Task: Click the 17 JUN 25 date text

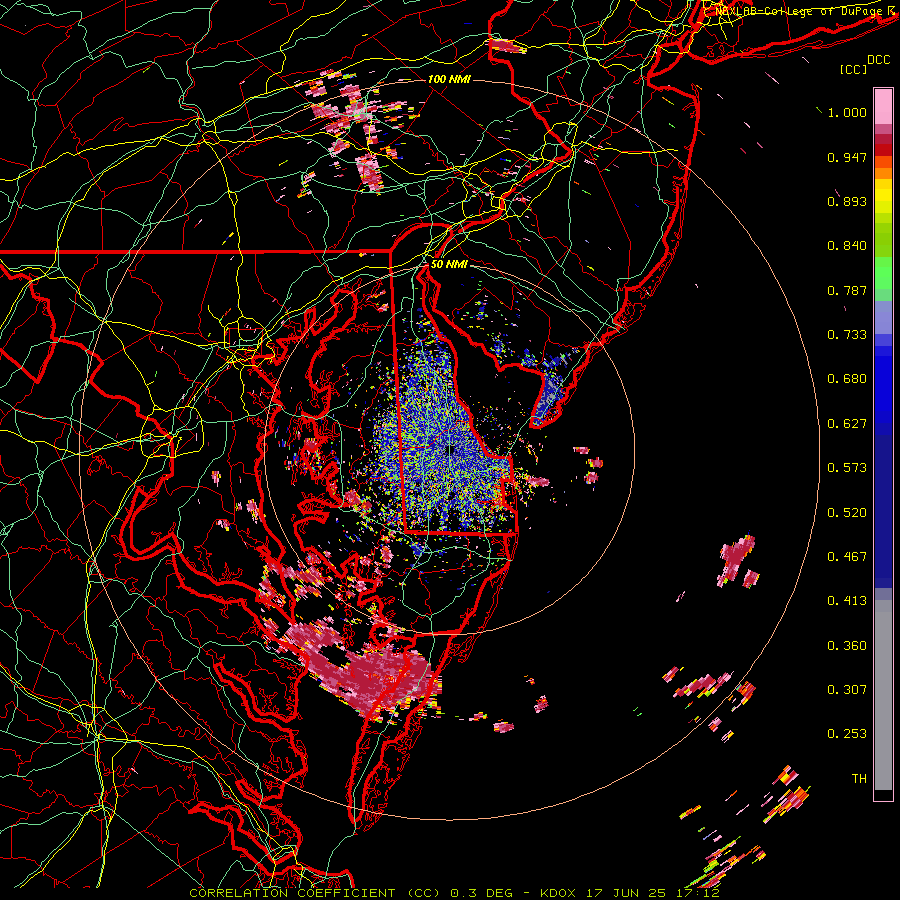Action: click(626, 893)
